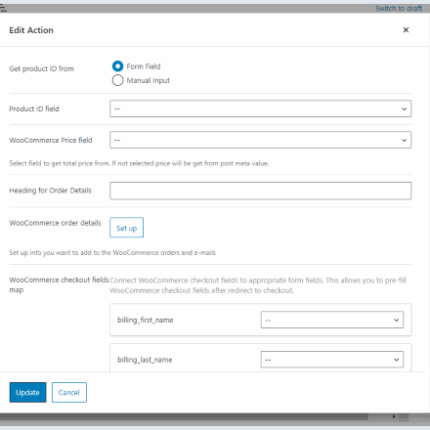Click the chevron arrow of billing_last_name select
Viewport: 430px width, 430px height.
pyautogui.click(x=396, y=360)
